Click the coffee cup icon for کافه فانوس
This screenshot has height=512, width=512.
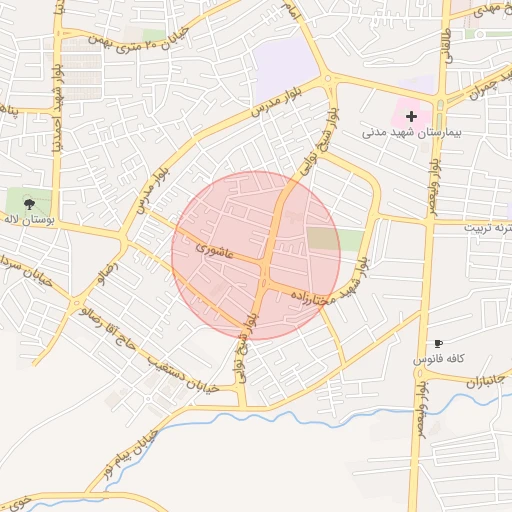click(x=438, y=344)
